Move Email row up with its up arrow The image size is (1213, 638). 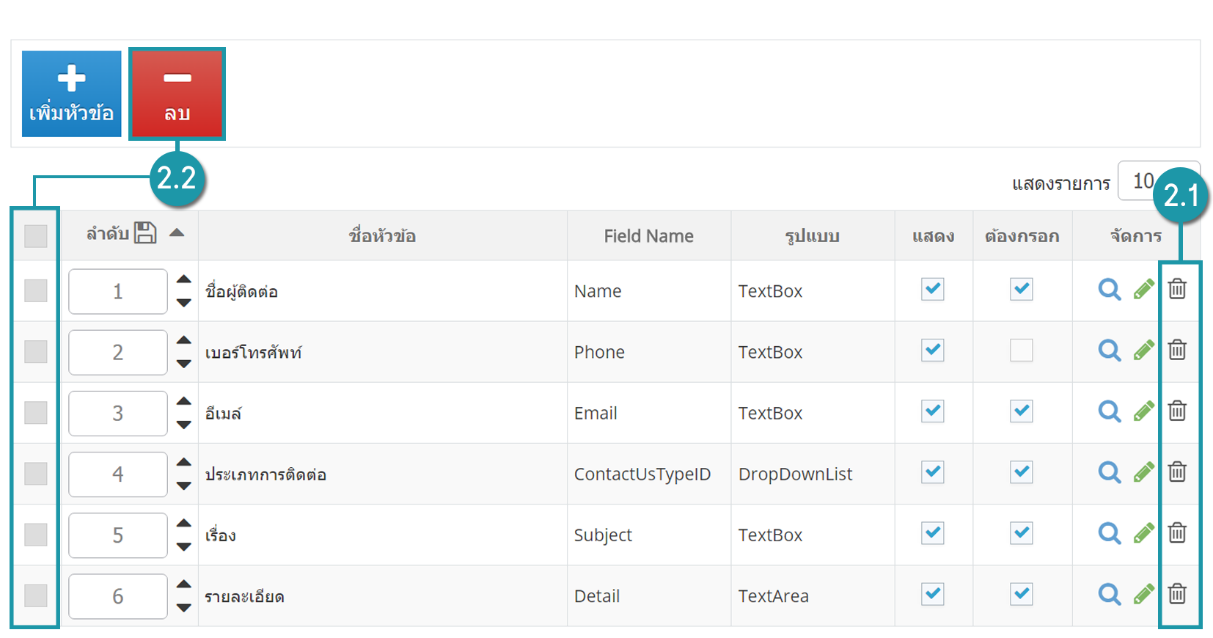pyautogui.click(x=184, y=402)
